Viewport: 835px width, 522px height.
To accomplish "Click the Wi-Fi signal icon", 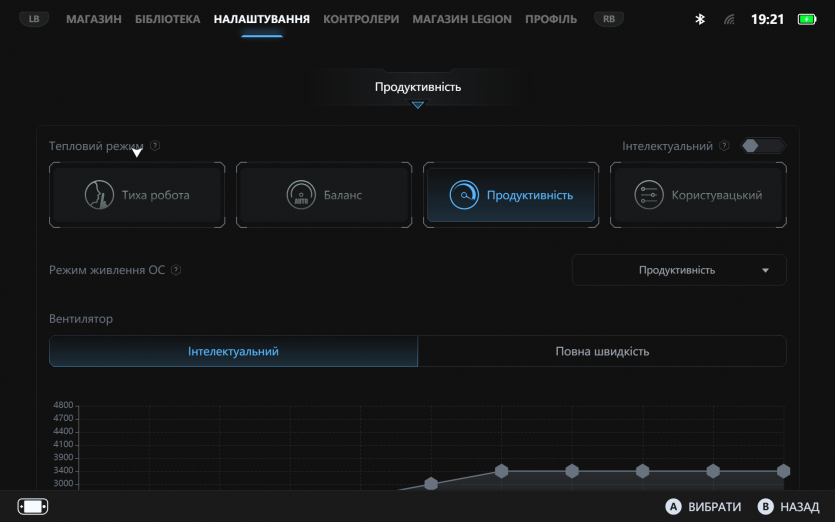I will [x=729, y=19].
